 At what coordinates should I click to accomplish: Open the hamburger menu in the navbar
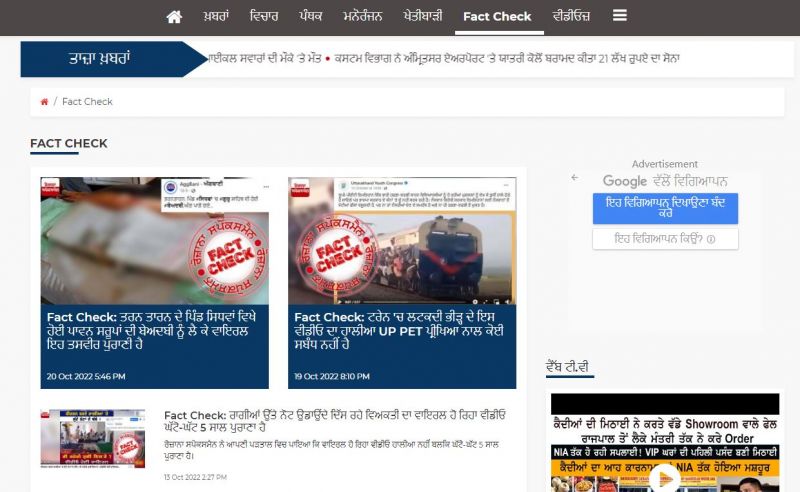coord(619,16)
